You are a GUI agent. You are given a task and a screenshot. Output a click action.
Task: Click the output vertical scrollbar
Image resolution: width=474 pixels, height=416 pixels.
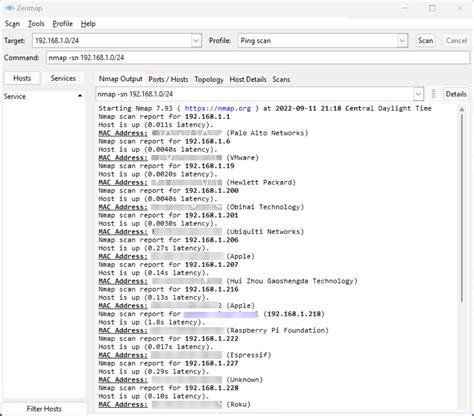coord(462,207)
